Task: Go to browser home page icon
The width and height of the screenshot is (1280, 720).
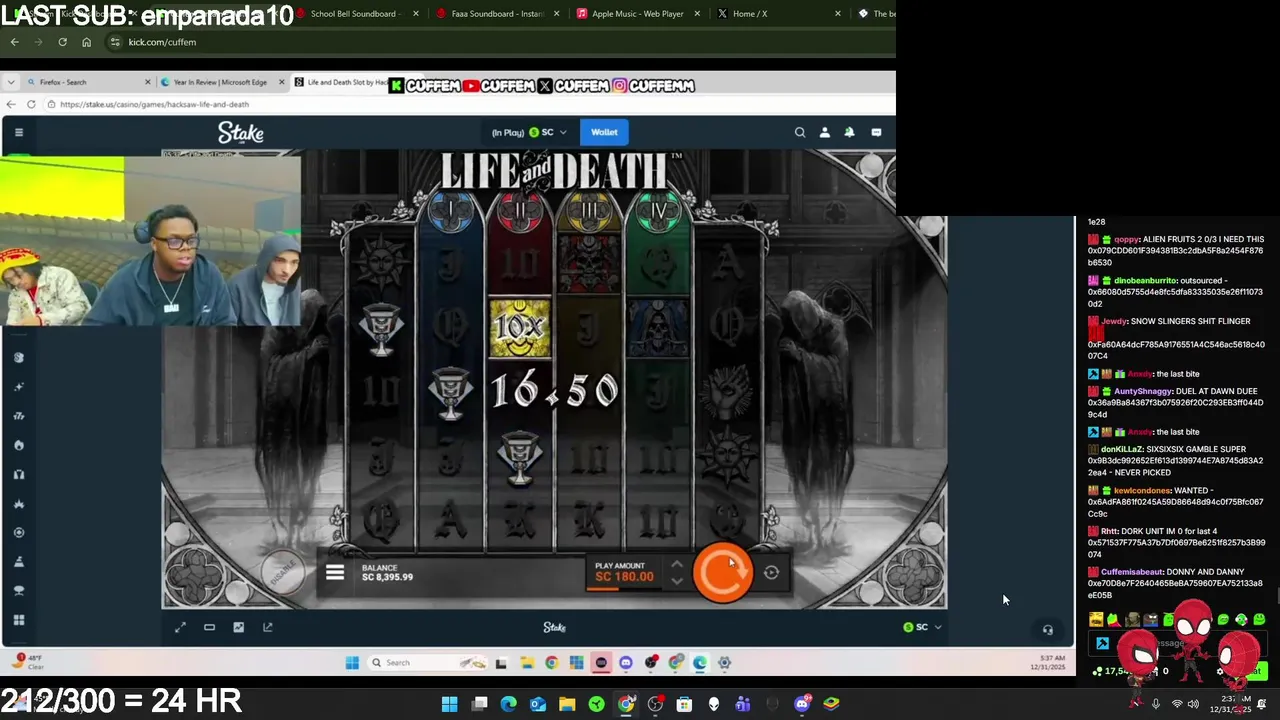Action: coord(86,42)
